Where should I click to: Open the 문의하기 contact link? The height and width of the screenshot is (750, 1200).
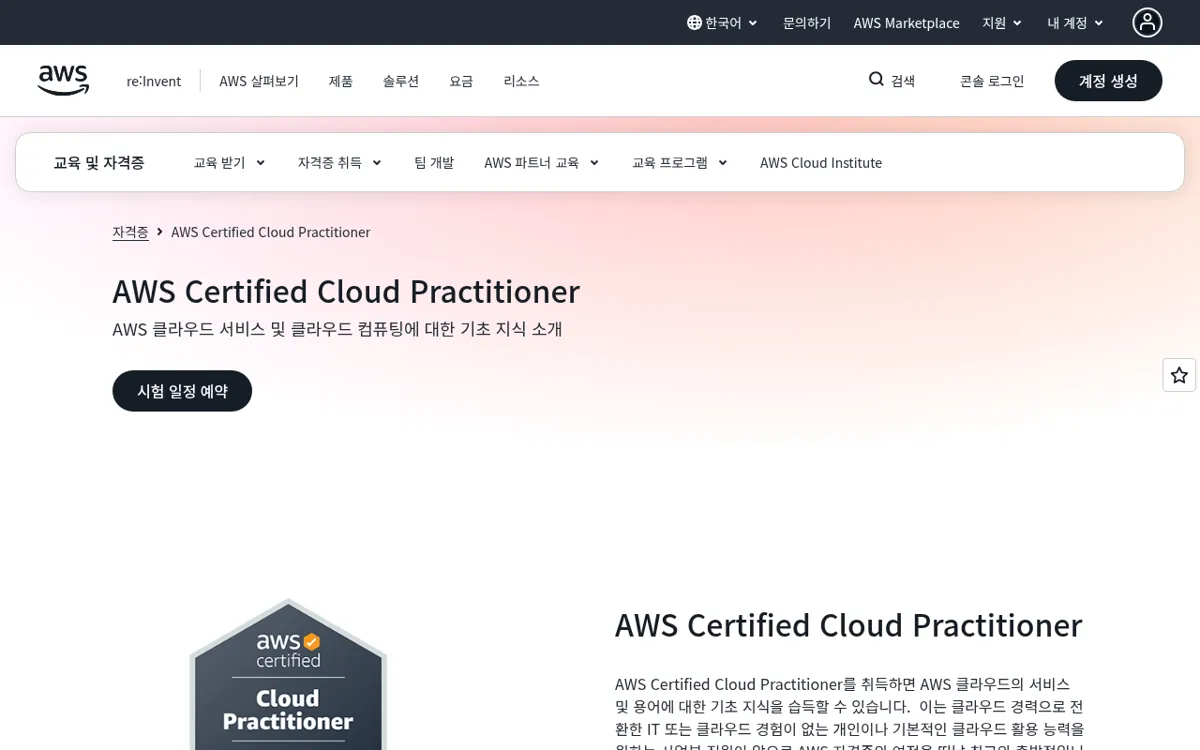pyautogui.click(x=807, y=22)
